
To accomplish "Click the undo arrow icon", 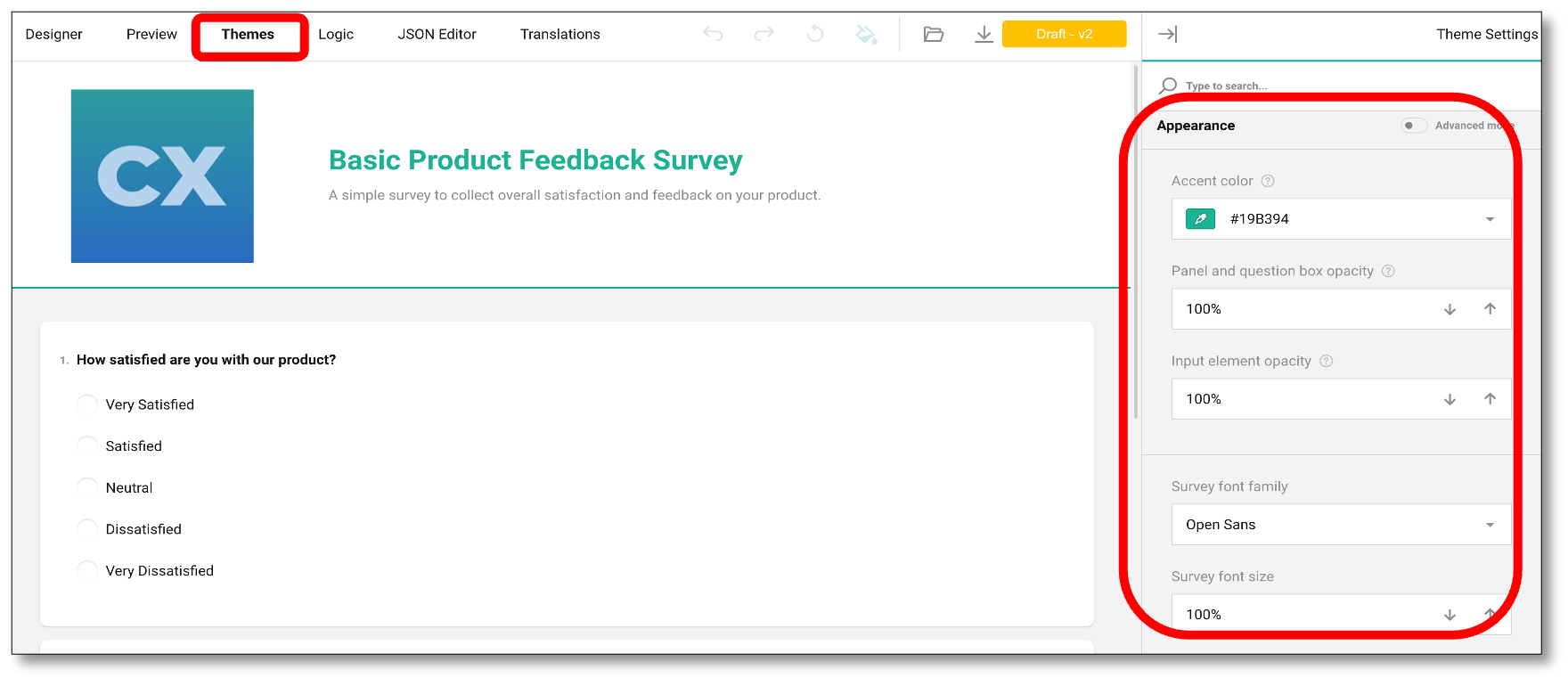I will tap(713, 34).
